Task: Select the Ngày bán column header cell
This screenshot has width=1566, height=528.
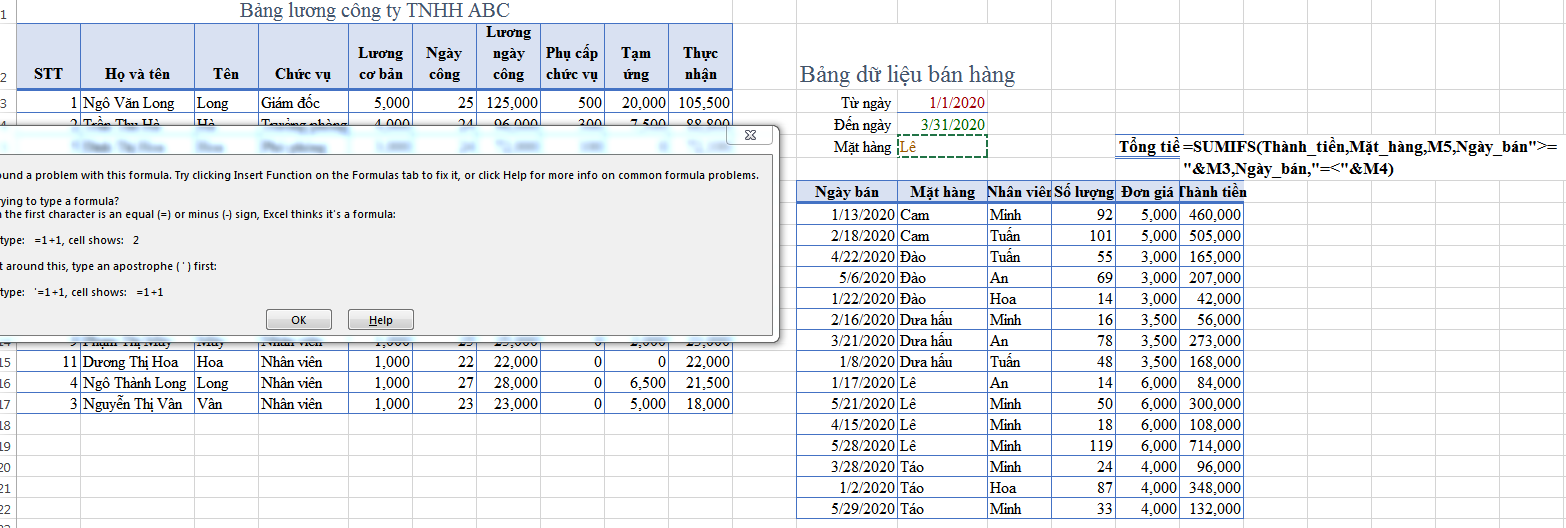Action: click(x=846, y=192)
